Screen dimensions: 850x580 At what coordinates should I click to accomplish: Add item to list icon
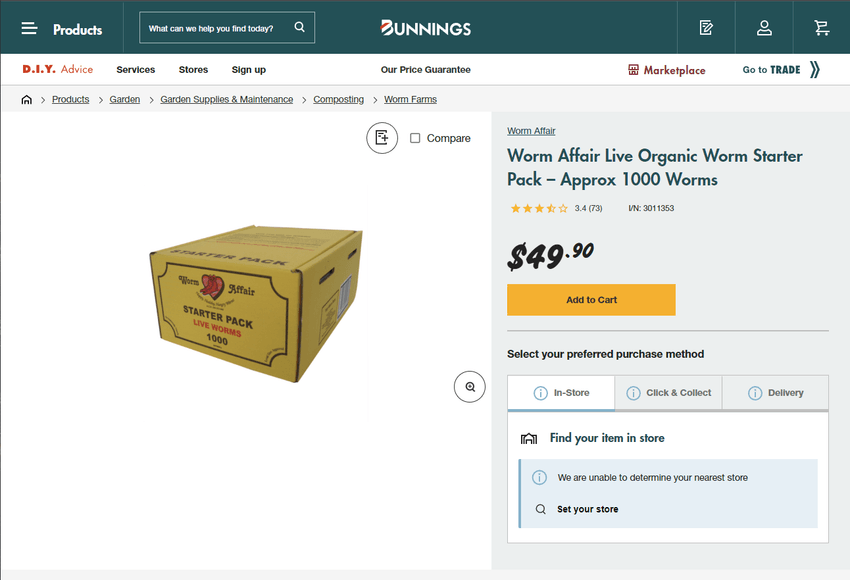tap(382, 138)
